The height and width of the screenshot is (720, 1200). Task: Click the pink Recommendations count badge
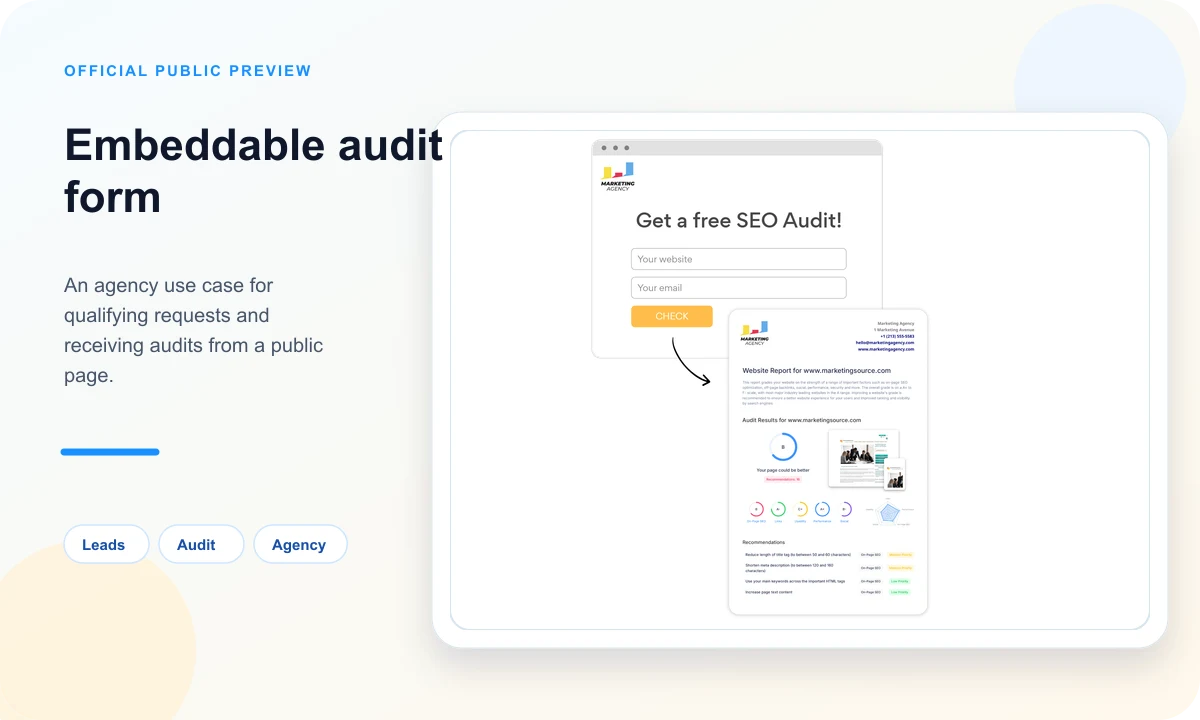[783, 479]
